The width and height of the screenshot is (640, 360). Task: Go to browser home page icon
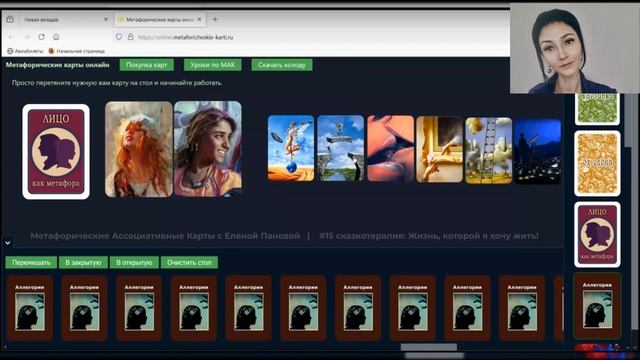[56, 37]
